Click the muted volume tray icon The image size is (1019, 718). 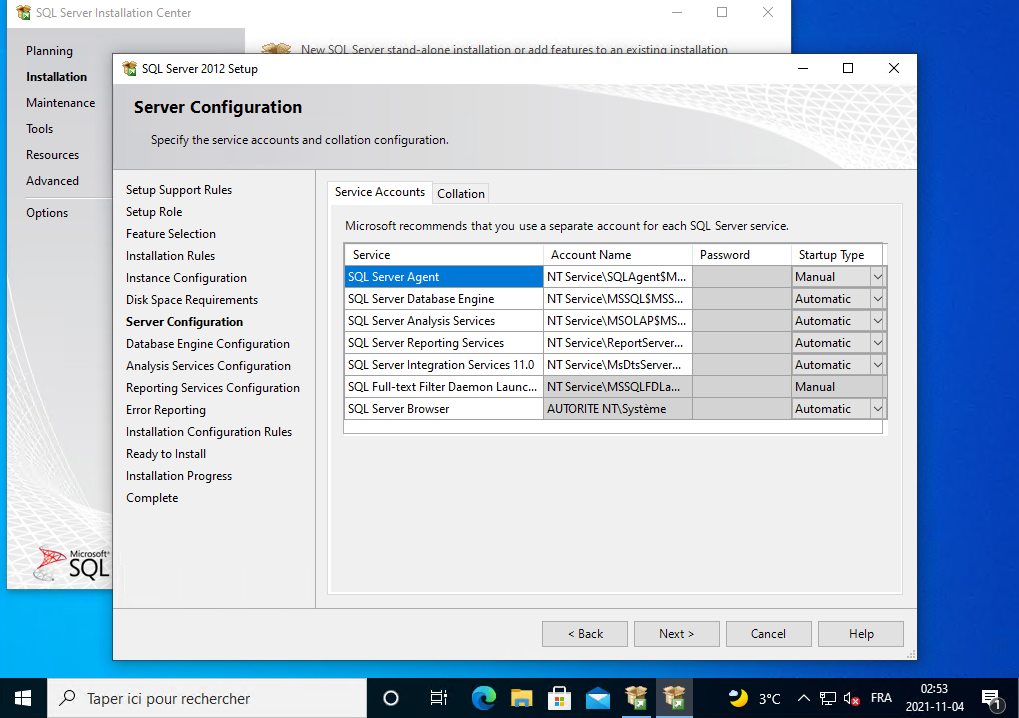[853, 698]
